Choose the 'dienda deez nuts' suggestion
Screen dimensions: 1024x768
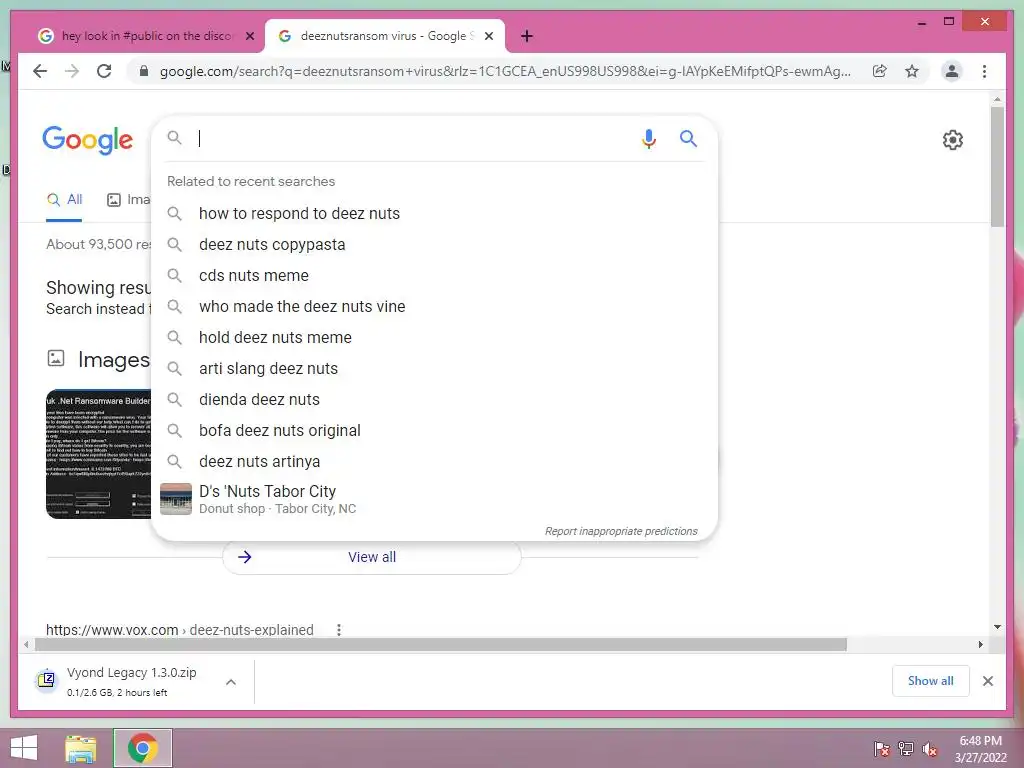pos(259,400)
